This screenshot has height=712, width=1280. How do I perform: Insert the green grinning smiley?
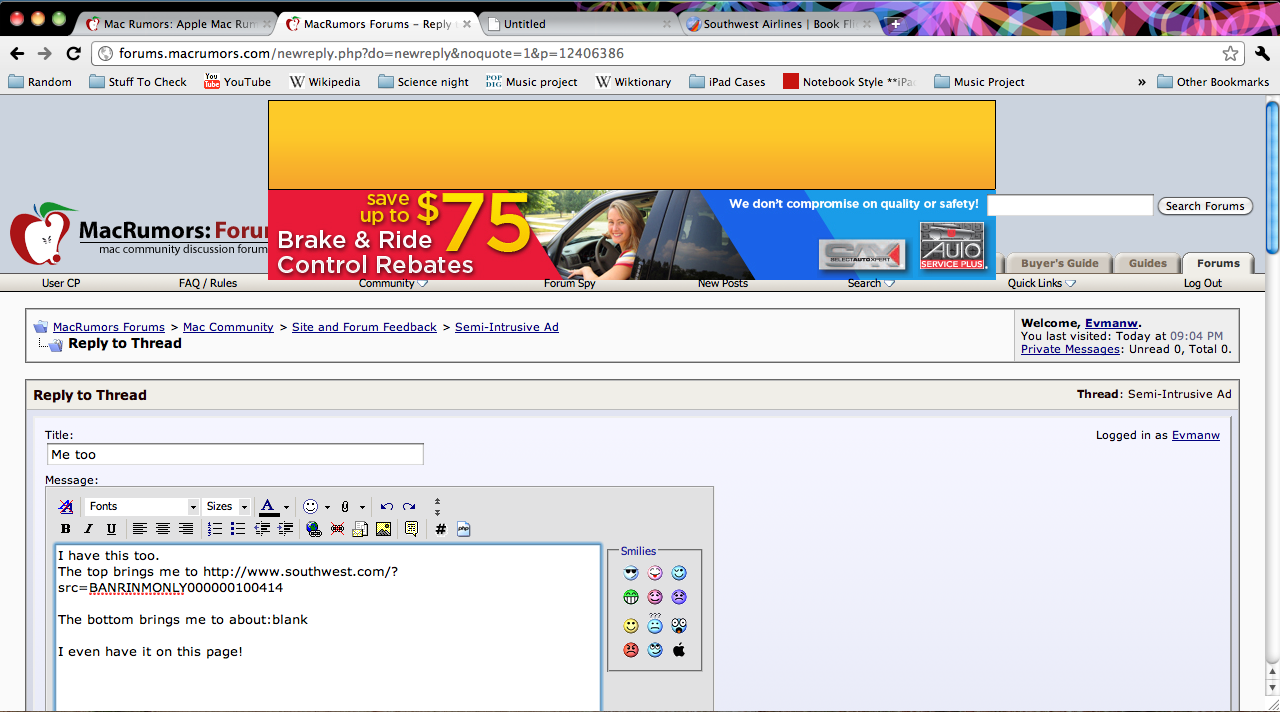point(631,597)
